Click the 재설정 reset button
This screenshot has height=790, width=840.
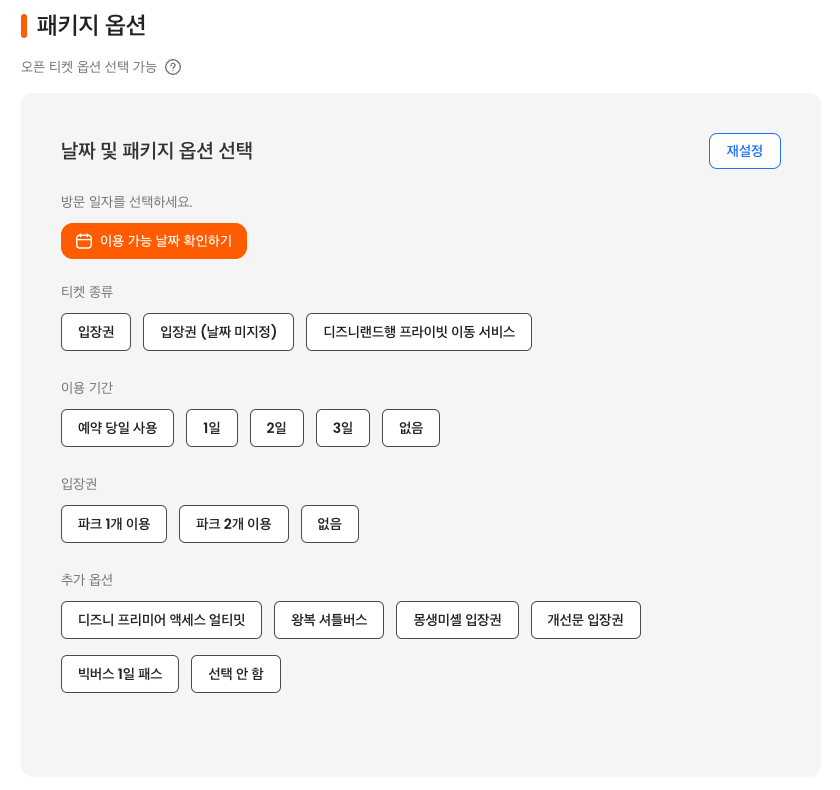744,151
